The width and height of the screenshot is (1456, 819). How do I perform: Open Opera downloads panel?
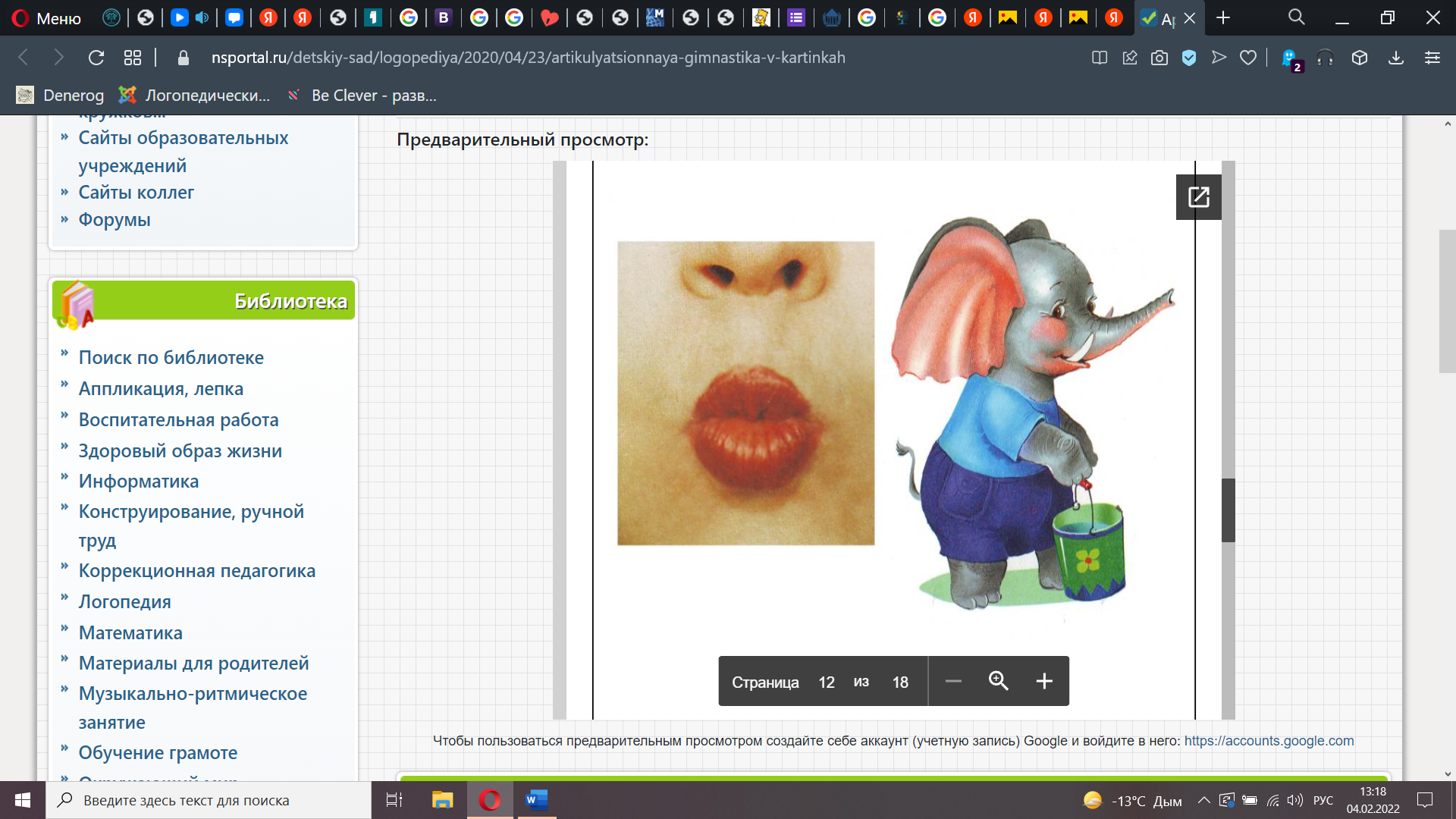pyautogui.click(x=1395, y=58)
